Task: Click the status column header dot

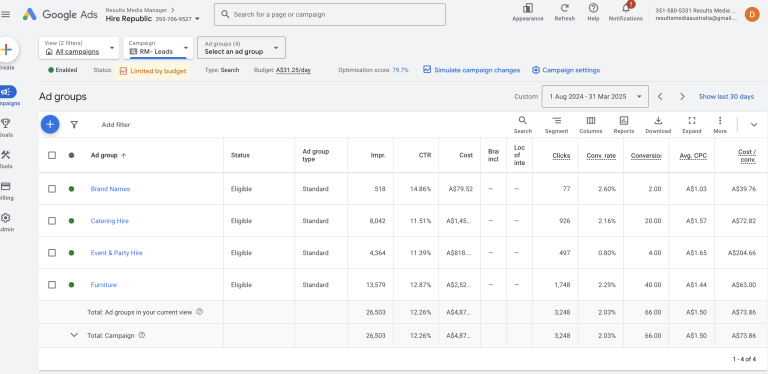Action: [x=72, y=155]
